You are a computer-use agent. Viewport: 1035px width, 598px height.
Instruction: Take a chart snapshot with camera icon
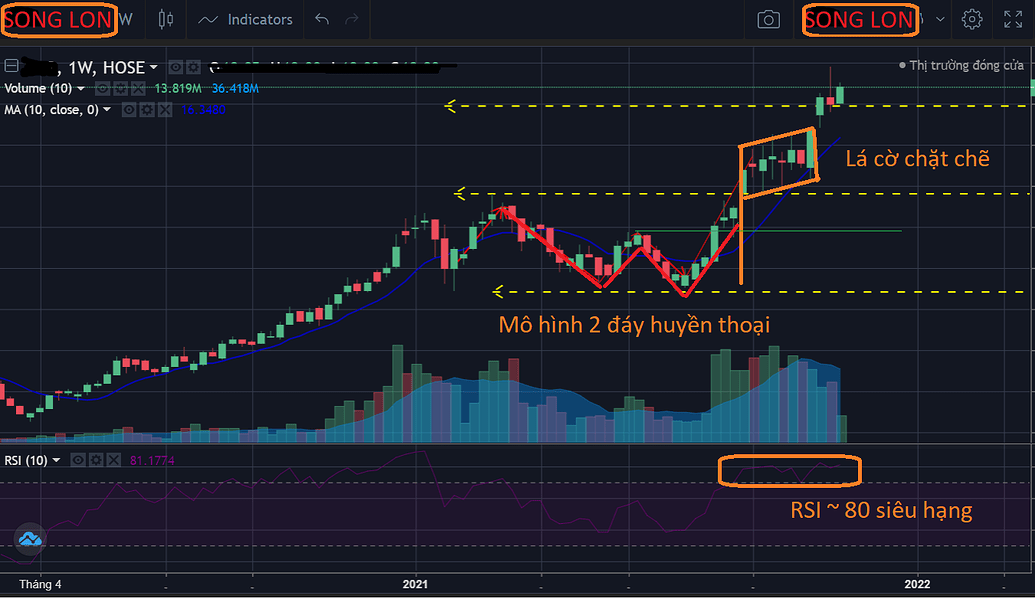coord(768,19)
